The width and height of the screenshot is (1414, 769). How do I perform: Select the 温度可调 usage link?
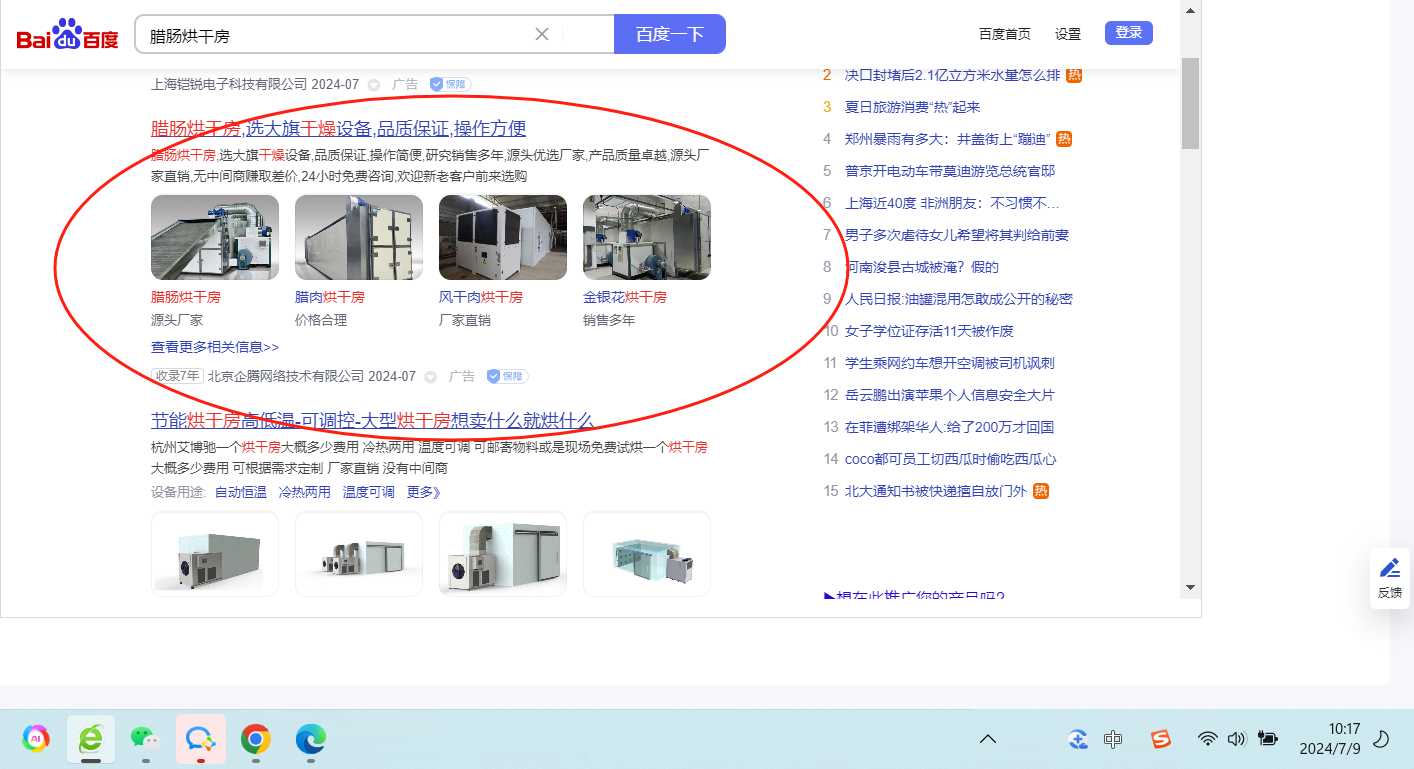(x=369, y=492)
